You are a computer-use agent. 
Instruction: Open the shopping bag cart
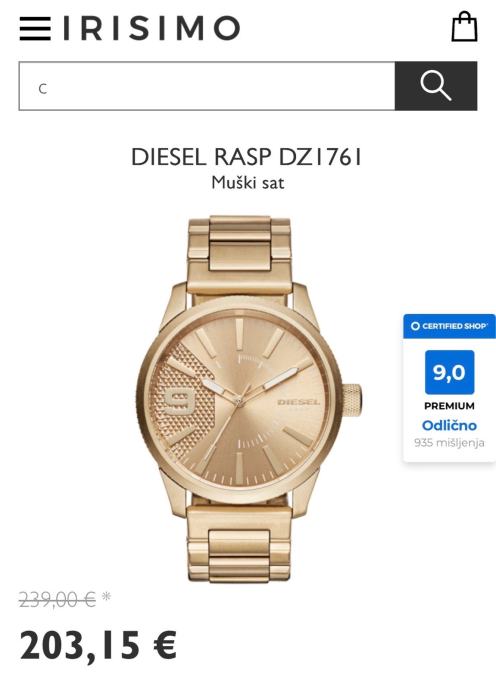pyautogui.click(x=464, y=27)
